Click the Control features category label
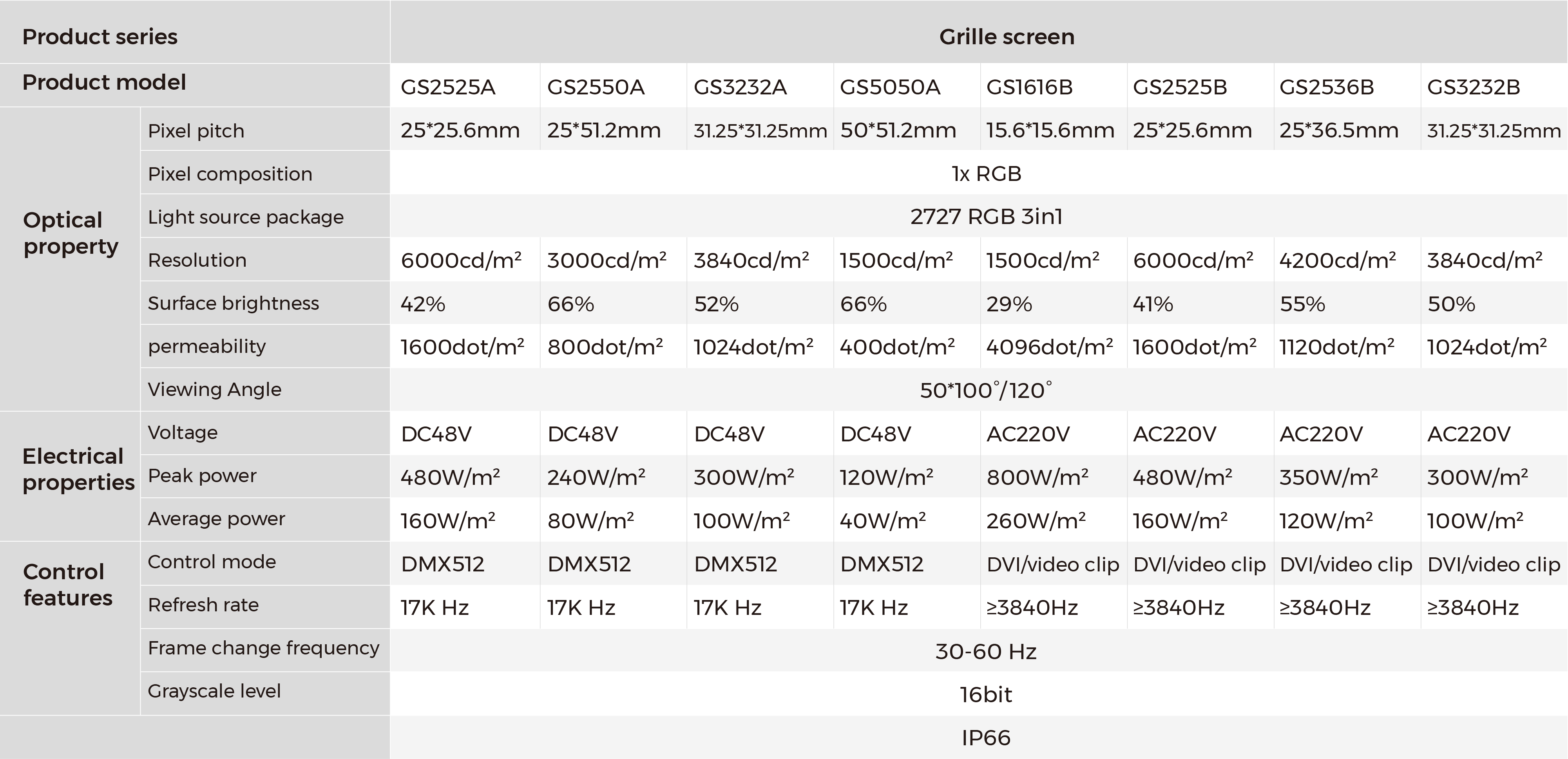This screenshot has height=759, width=1568. tap(67, 584)
